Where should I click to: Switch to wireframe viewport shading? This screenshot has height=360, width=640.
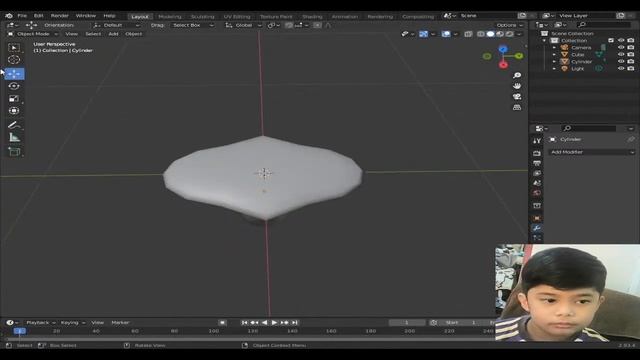click(x=481, y=34)
